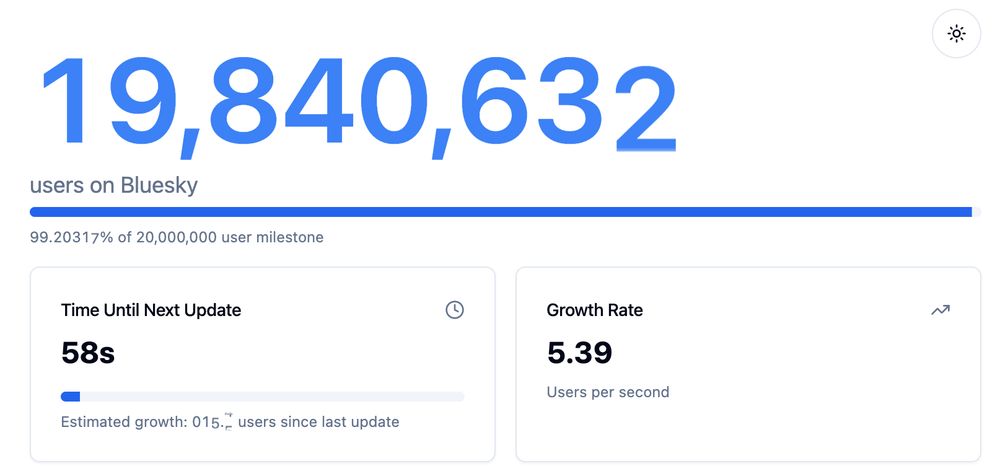Click the 'Time Until Next Update' heading
Image resolution: width=1000 pixels, height=471 pixels.
(151, 310)
